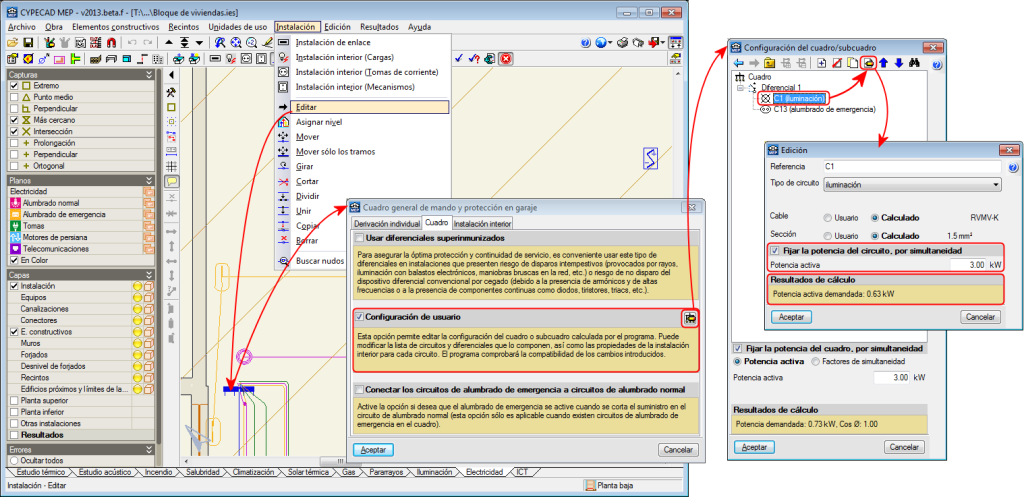1024x497 pixels.
Task: Click the delete (red slash) icon in cuadro toolbar
Action: [837, 63]
